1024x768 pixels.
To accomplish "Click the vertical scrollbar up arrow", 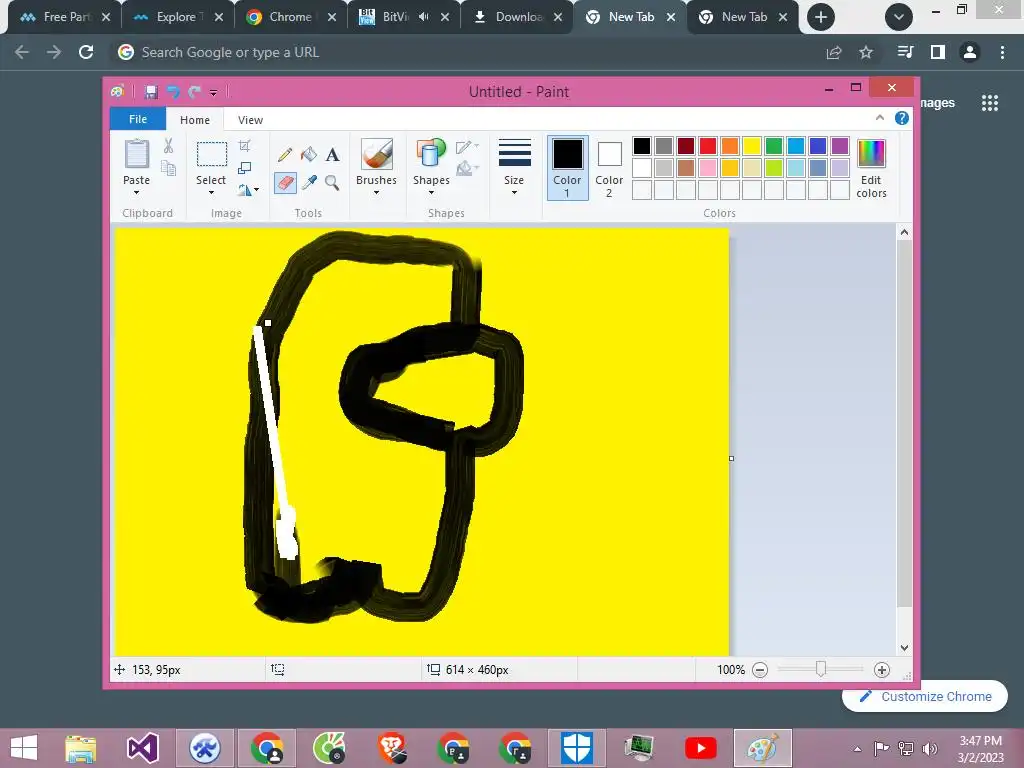I will 904,232.
